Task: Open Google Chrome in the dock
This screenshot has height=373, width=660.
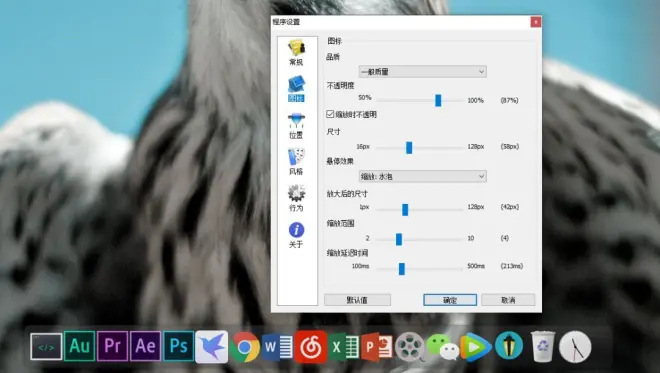Action: coord(245,347)
